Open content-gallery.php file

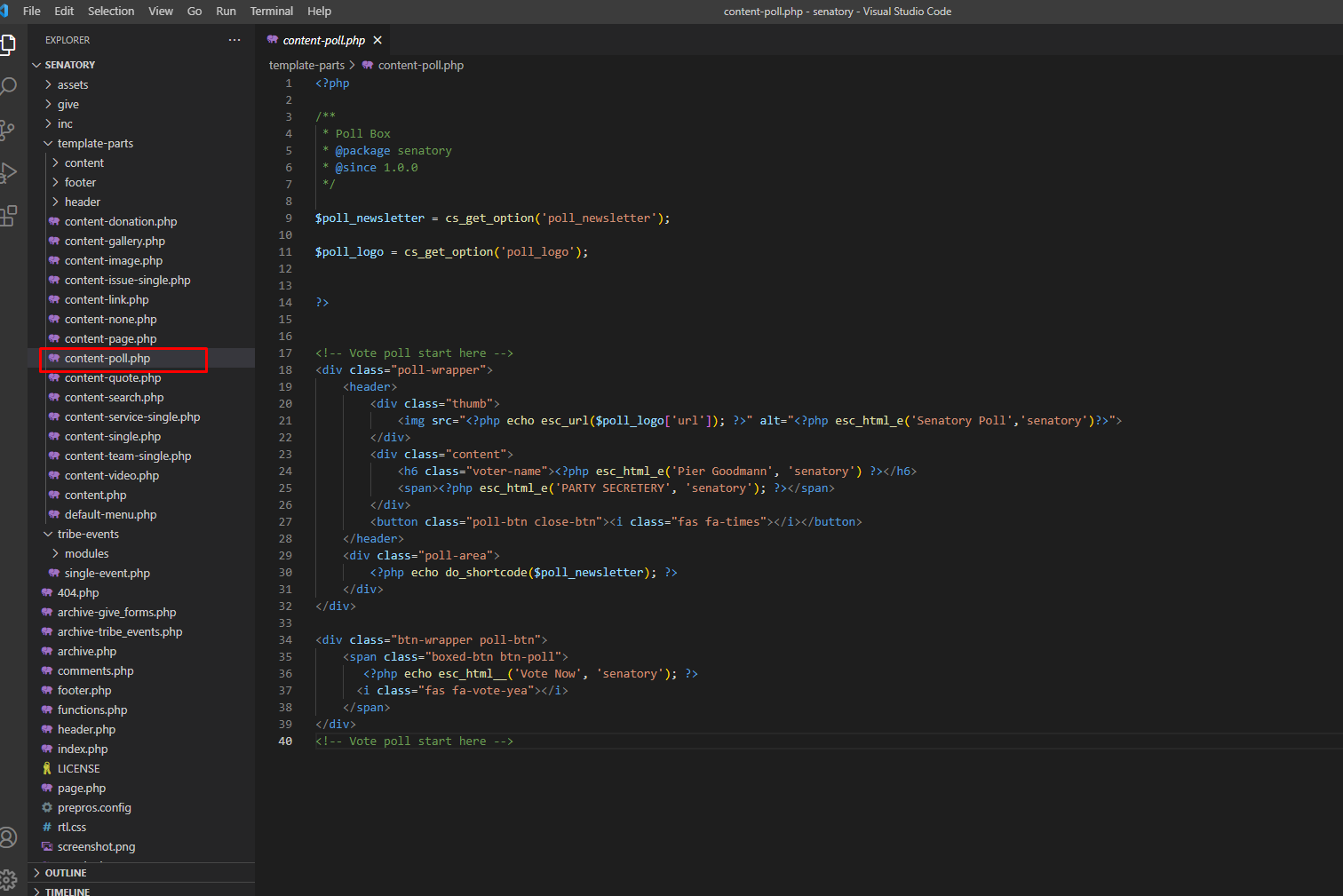[141, 241]
